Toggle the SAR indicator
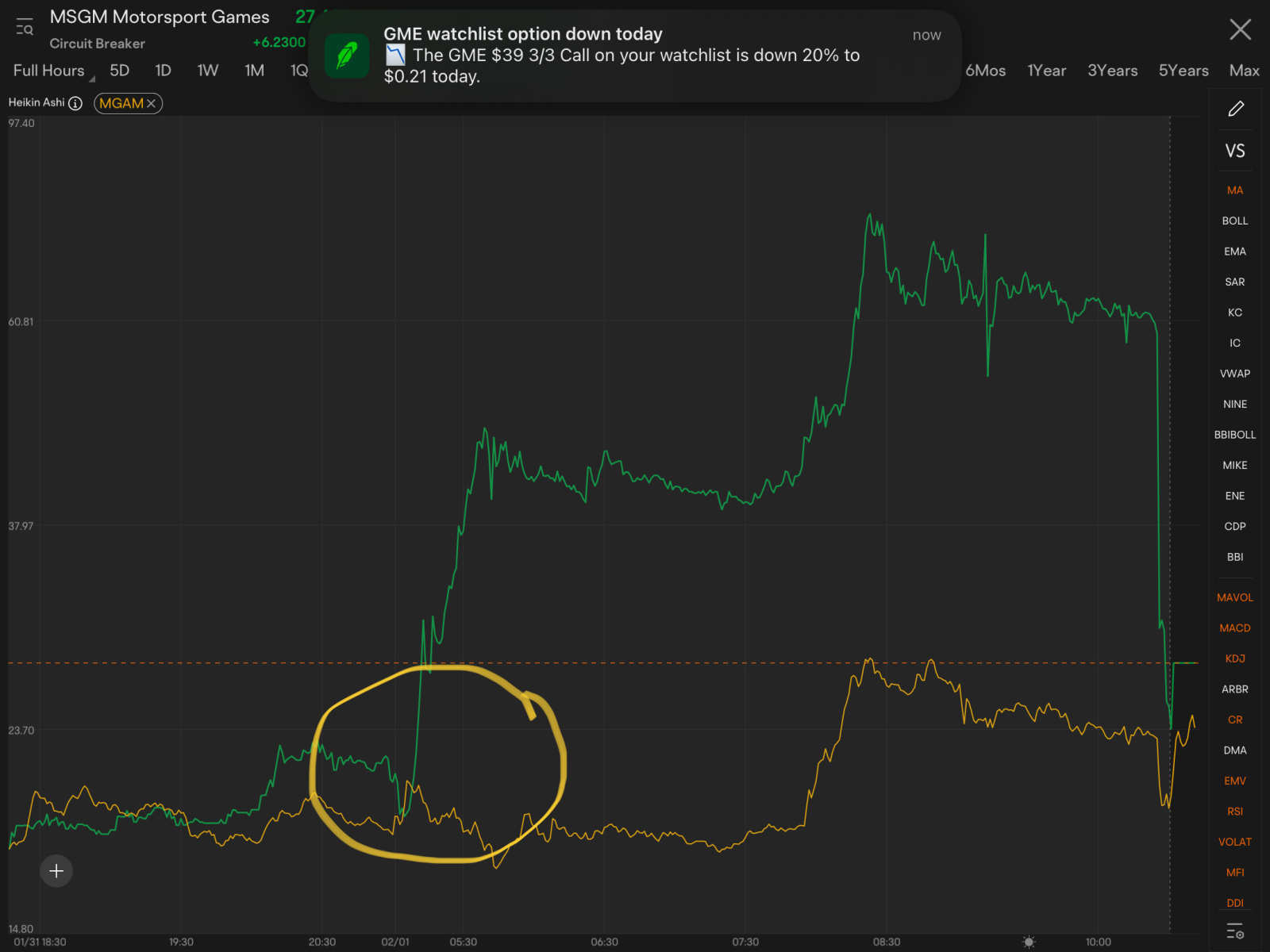1270x952 pixels. (x=1235, y=282)
